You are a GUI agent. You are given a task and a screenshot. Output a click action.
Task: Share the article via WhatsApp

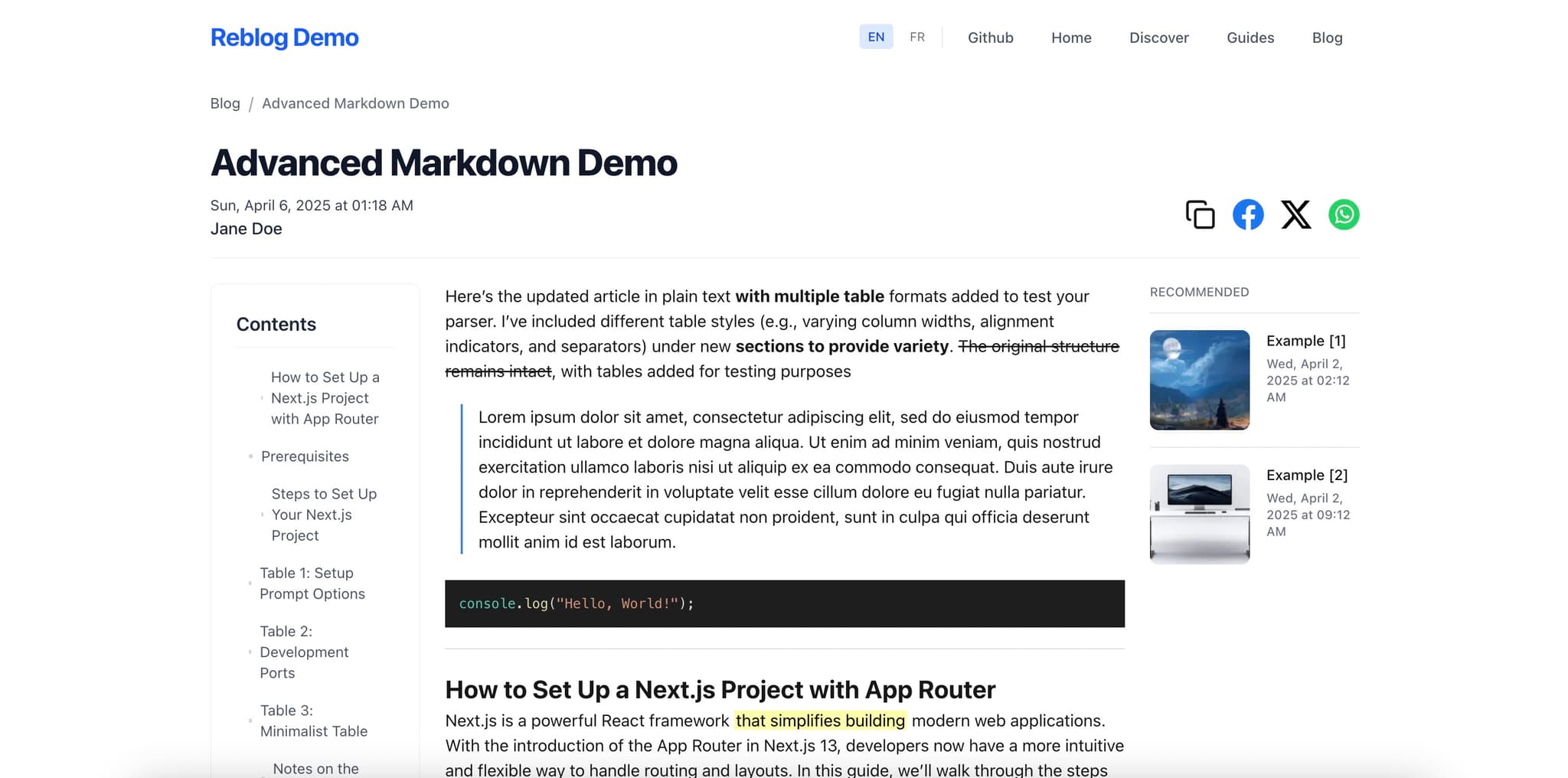pos(1342,215)
